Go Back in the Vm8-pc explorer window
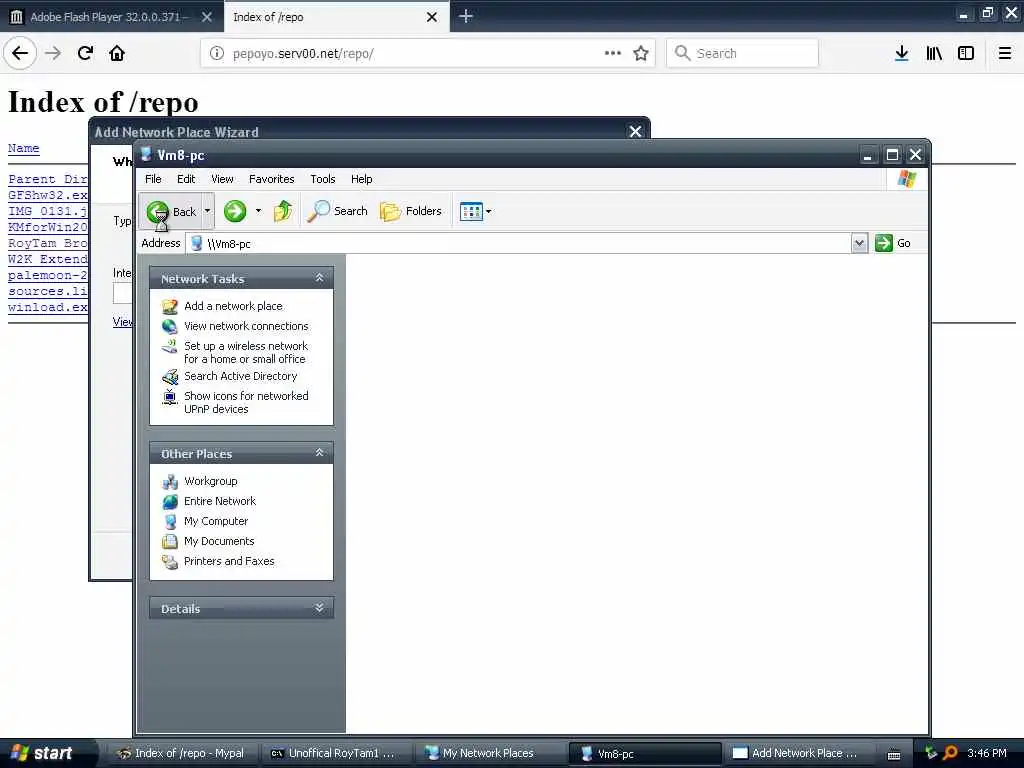 point(170,211)
